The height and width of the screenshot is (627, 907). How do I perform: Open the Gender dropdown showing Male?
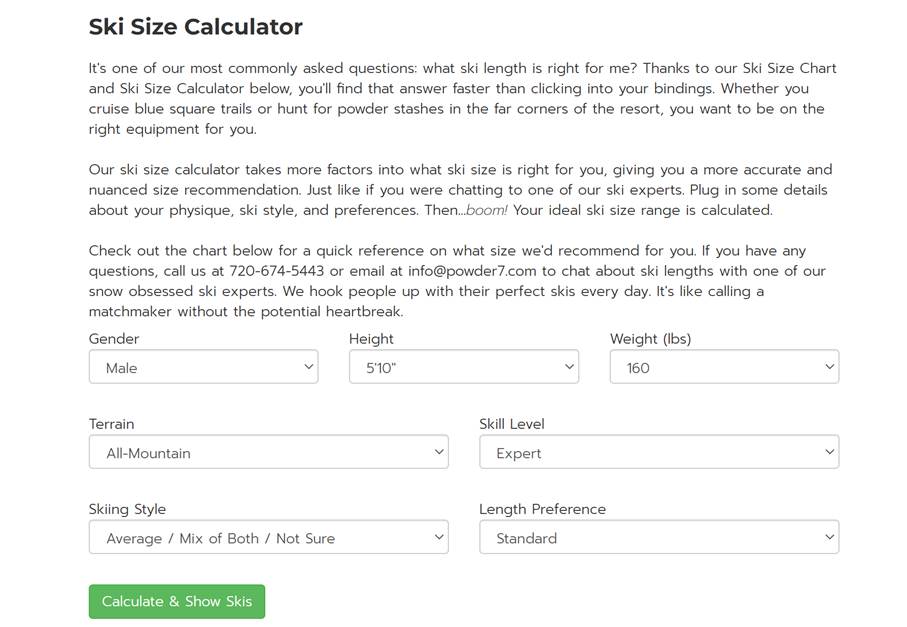[204, 367]
